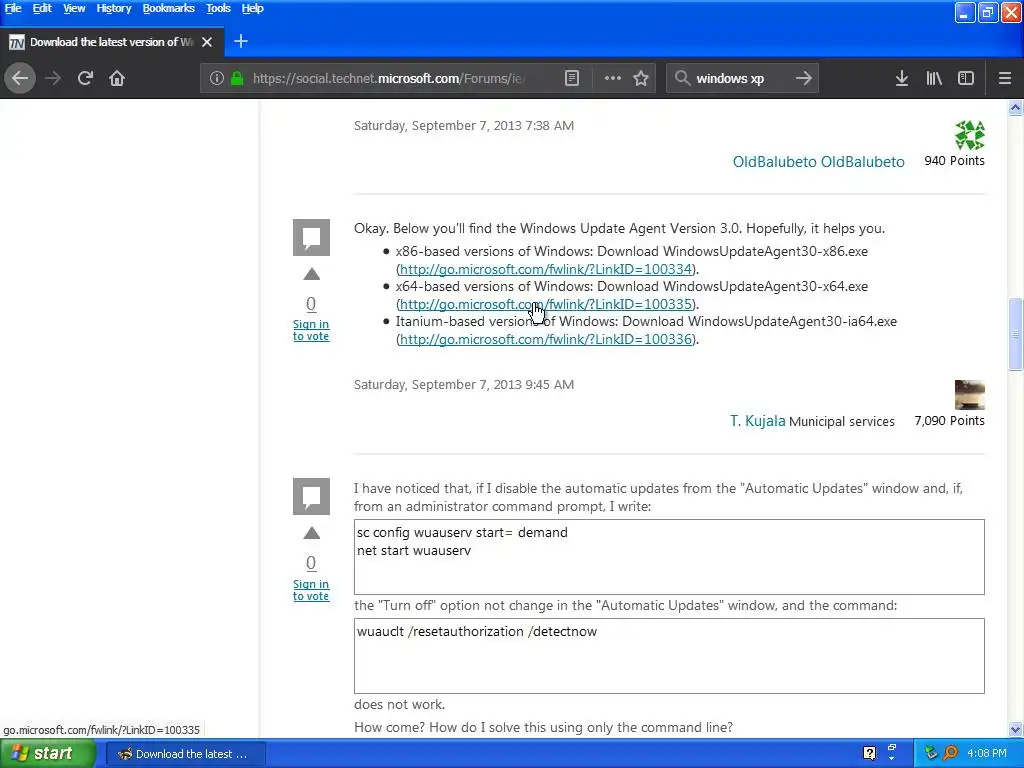1024x768 pixels.
Task: Bookmark this page with star icon
Action: pos(641,78)
